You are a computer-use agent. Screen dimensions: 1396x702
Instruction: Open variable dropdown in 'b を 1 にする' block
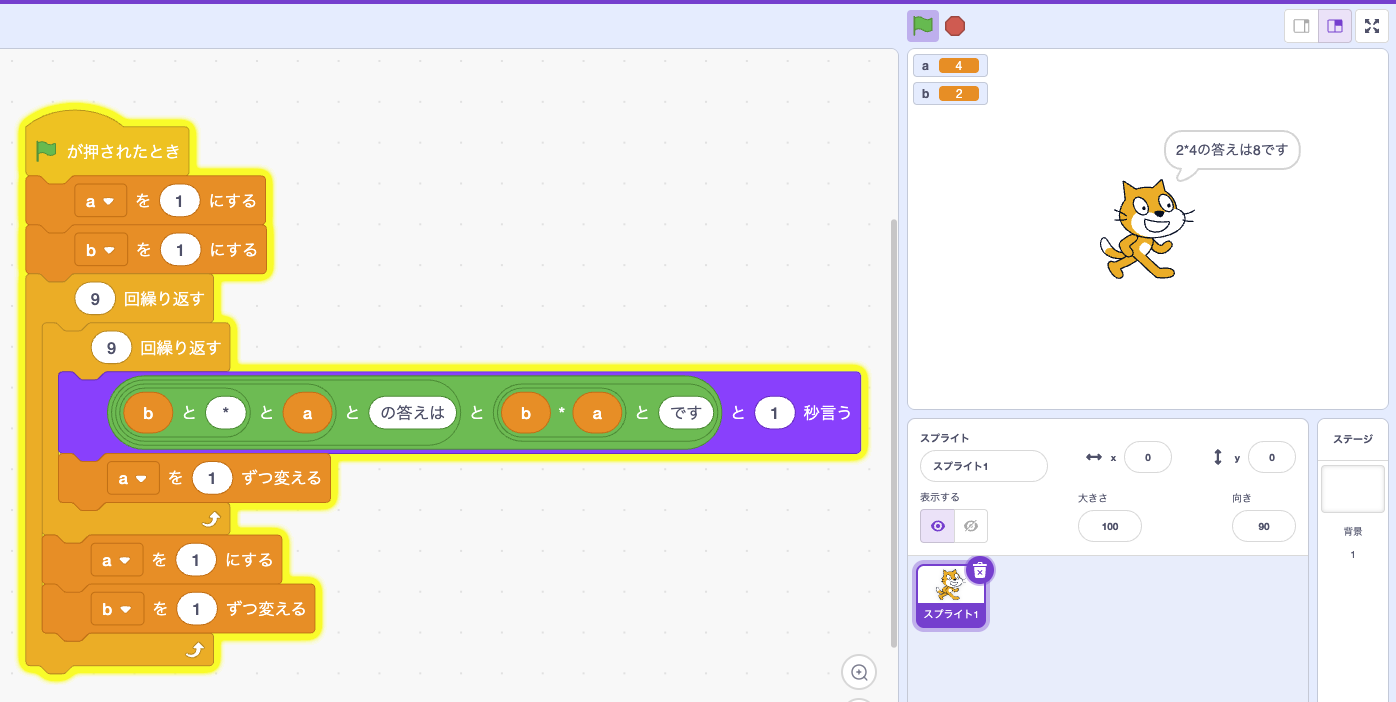click(100, 250)
